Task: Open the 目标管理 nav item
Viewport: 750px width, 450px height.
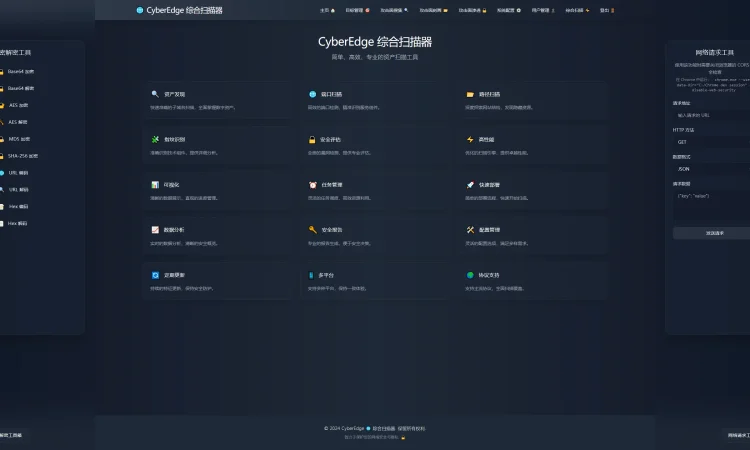Action: click(x=357, y=10)
